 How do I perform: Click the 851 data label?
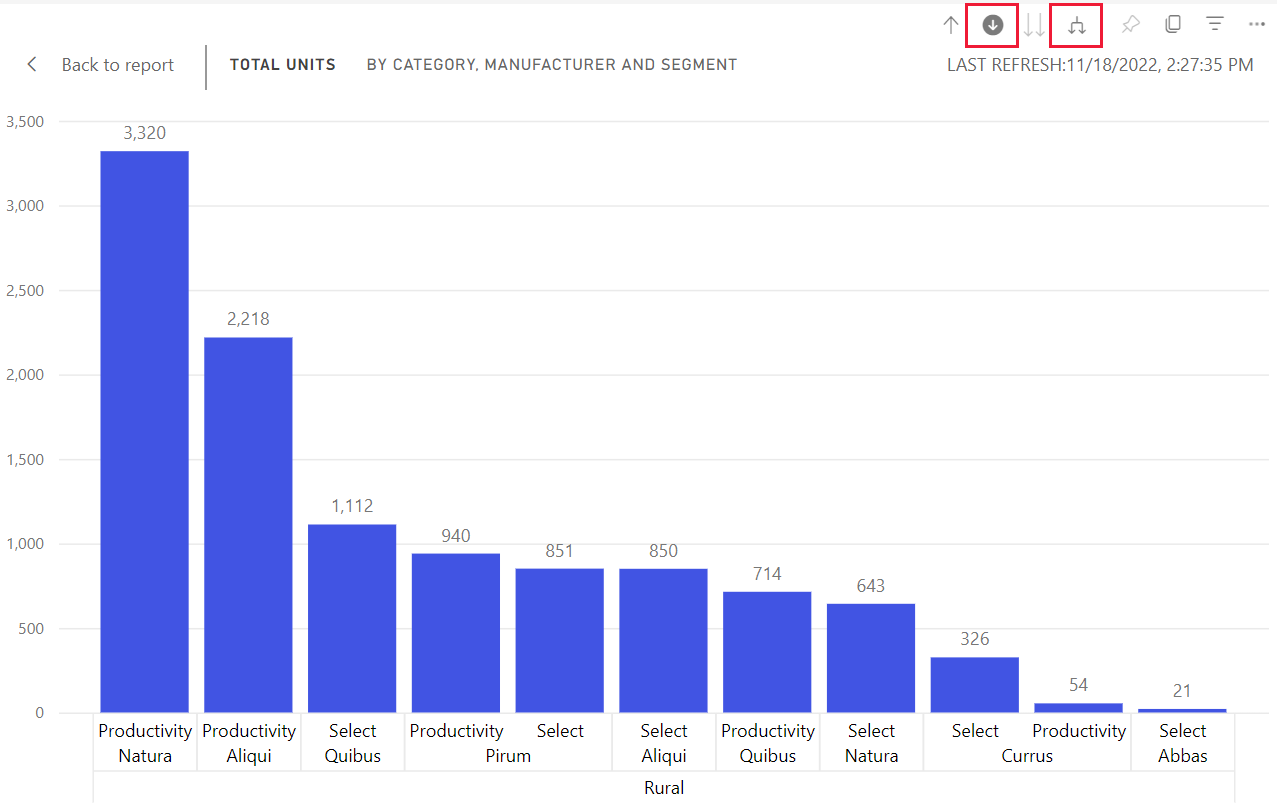[x=560, y=551]
